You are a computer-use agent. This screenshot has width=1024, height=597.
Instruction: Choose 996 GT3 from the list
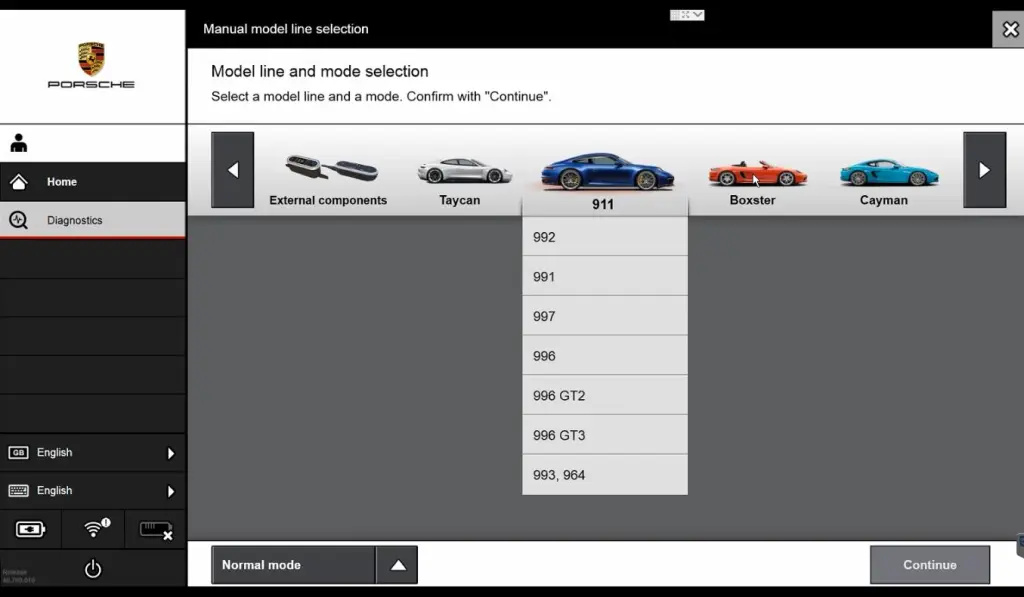[x=604, y=435]
